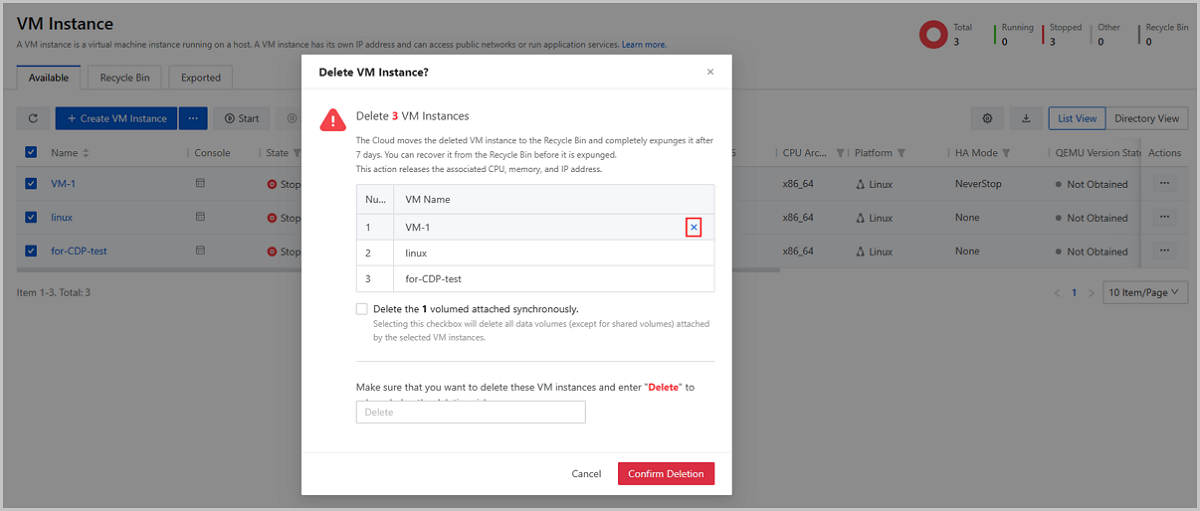The width and height of the screenshot is (1200, 511).
Task: Open the console icon for VM-1
Action: point(200,184)
